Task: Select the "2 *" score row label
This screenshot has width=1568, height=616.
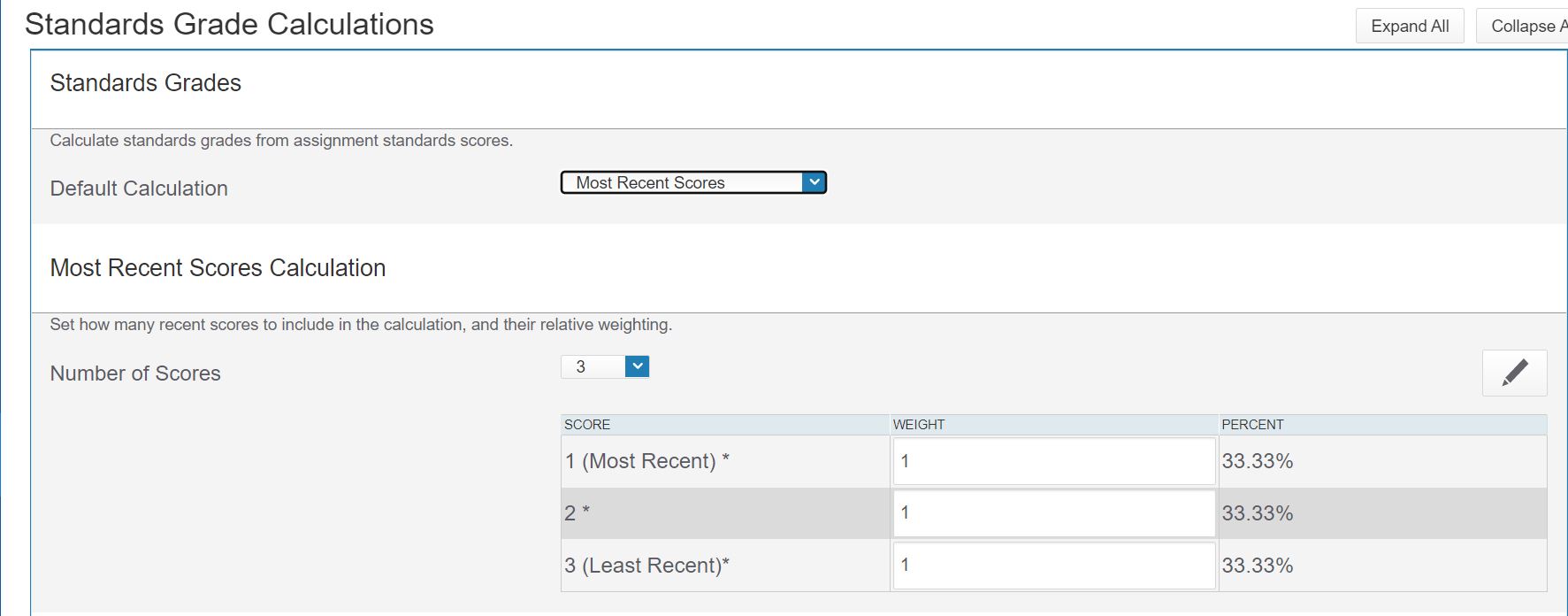Action: 577,513
